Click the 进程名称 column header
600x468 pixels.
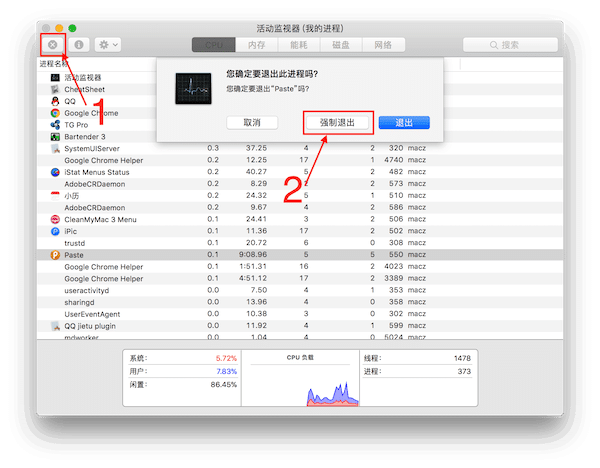click(54, 64)
